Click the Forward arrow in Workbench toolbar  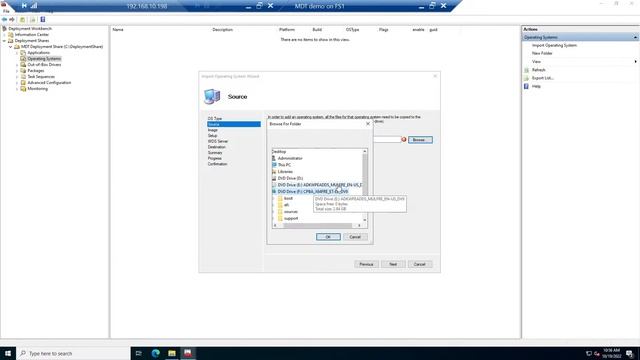(x=12, y=19)
